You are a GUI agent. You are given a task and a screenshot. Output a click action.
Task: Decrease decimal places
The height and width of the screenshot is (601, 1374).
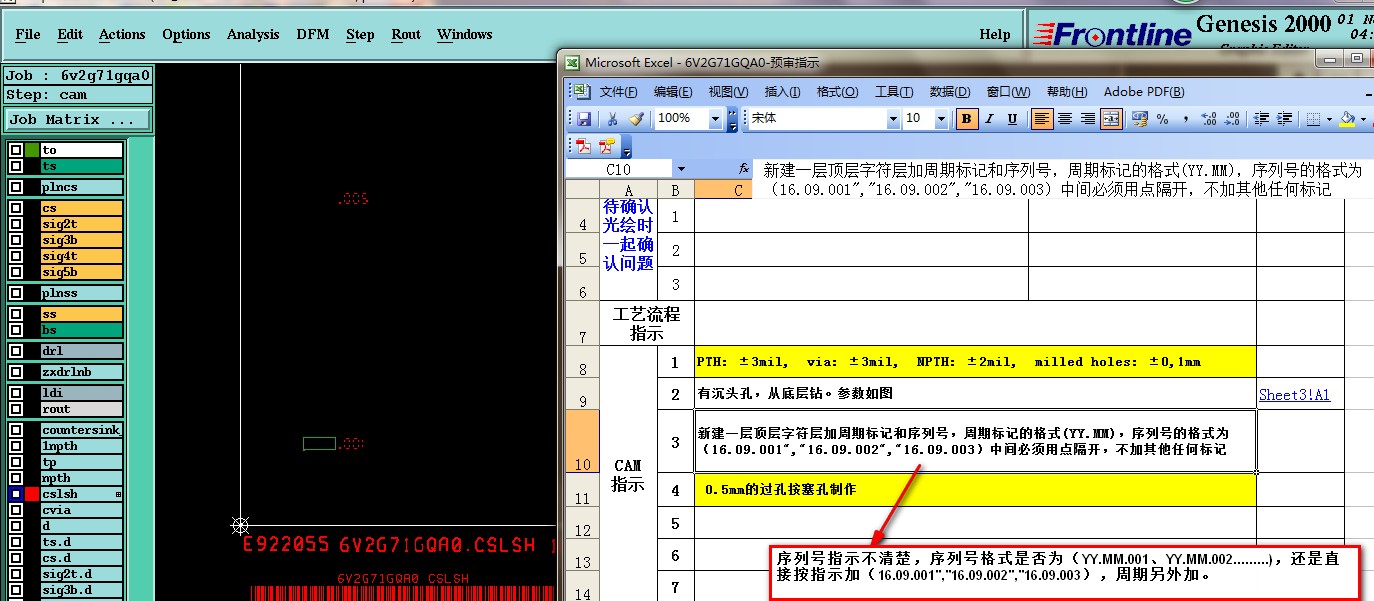[x=1232, y=118]
